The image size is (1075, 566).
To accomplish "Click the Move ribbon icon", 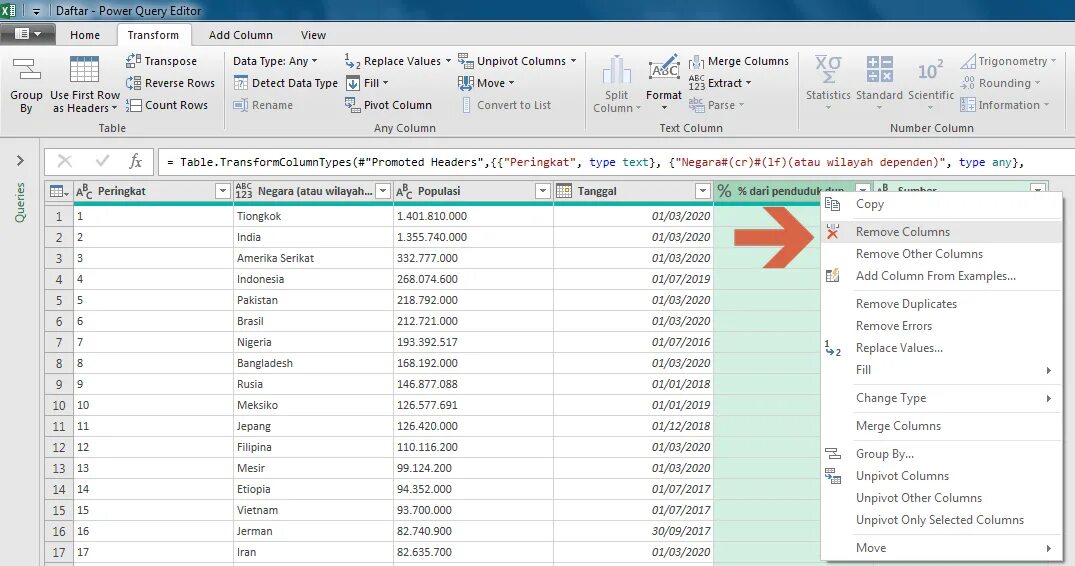I will tap(466, 83).
